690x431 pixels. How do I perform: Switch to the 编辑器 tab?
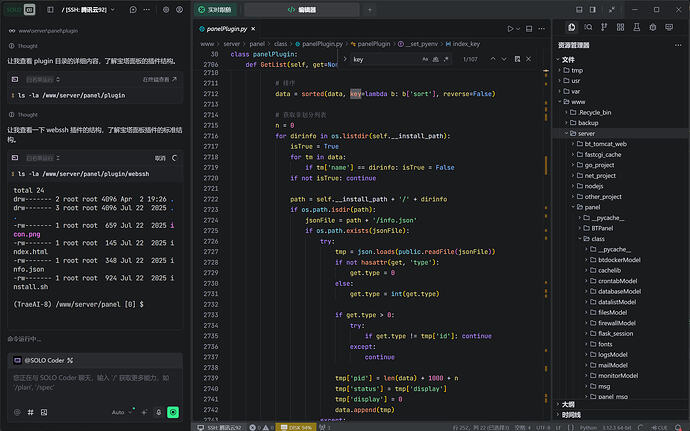[302, 9]
